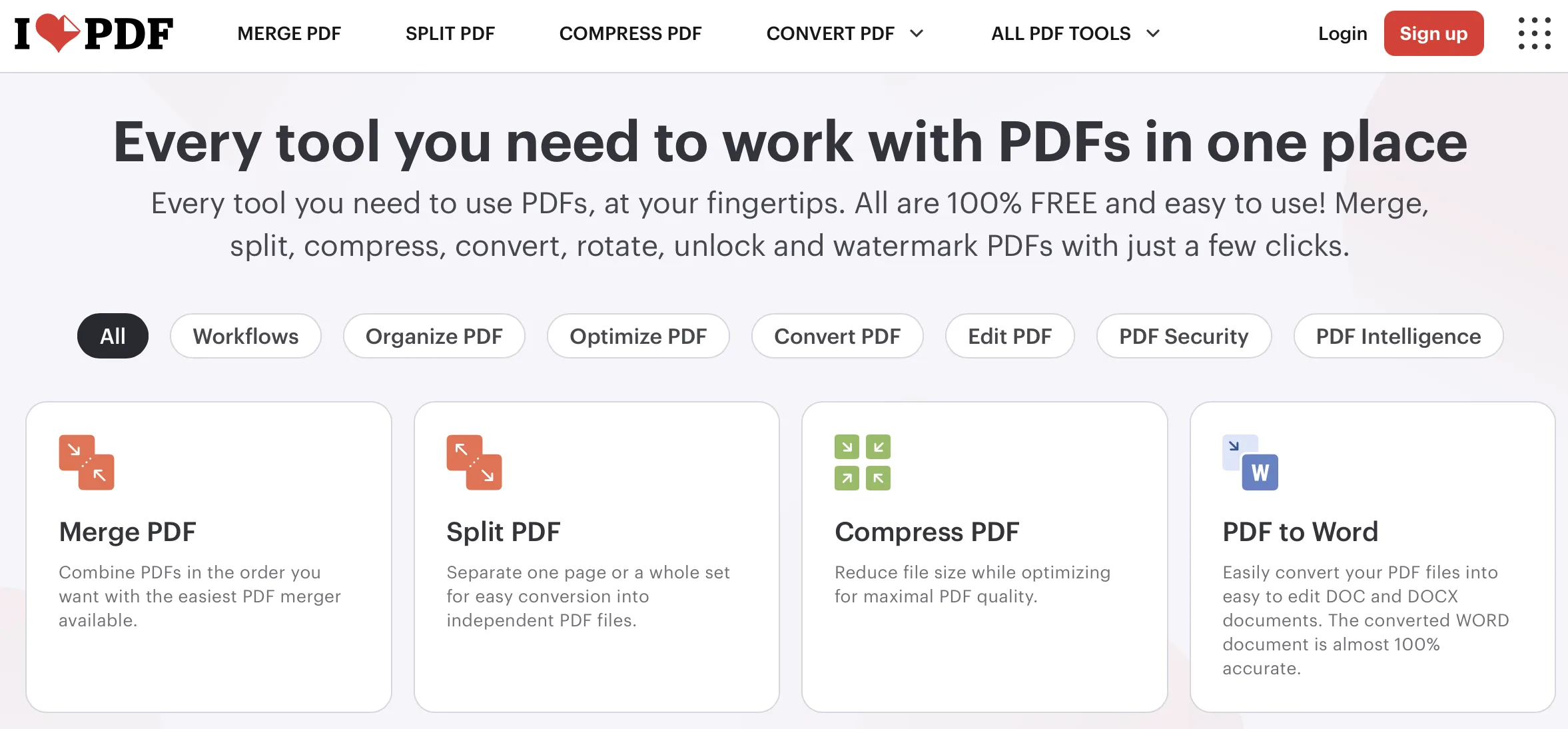Image resolution: width=1568 pixels, height=729 pixels.
Task: Click 'Separate one page or a whole set' text
Action: [588, 572]
